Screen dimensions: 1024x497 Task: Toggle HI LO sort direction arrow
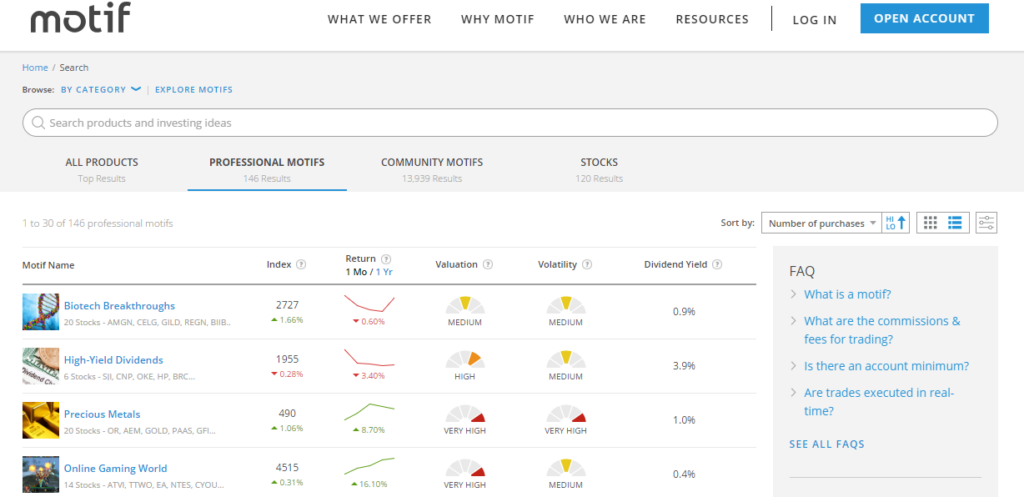[x=896, y=223]
